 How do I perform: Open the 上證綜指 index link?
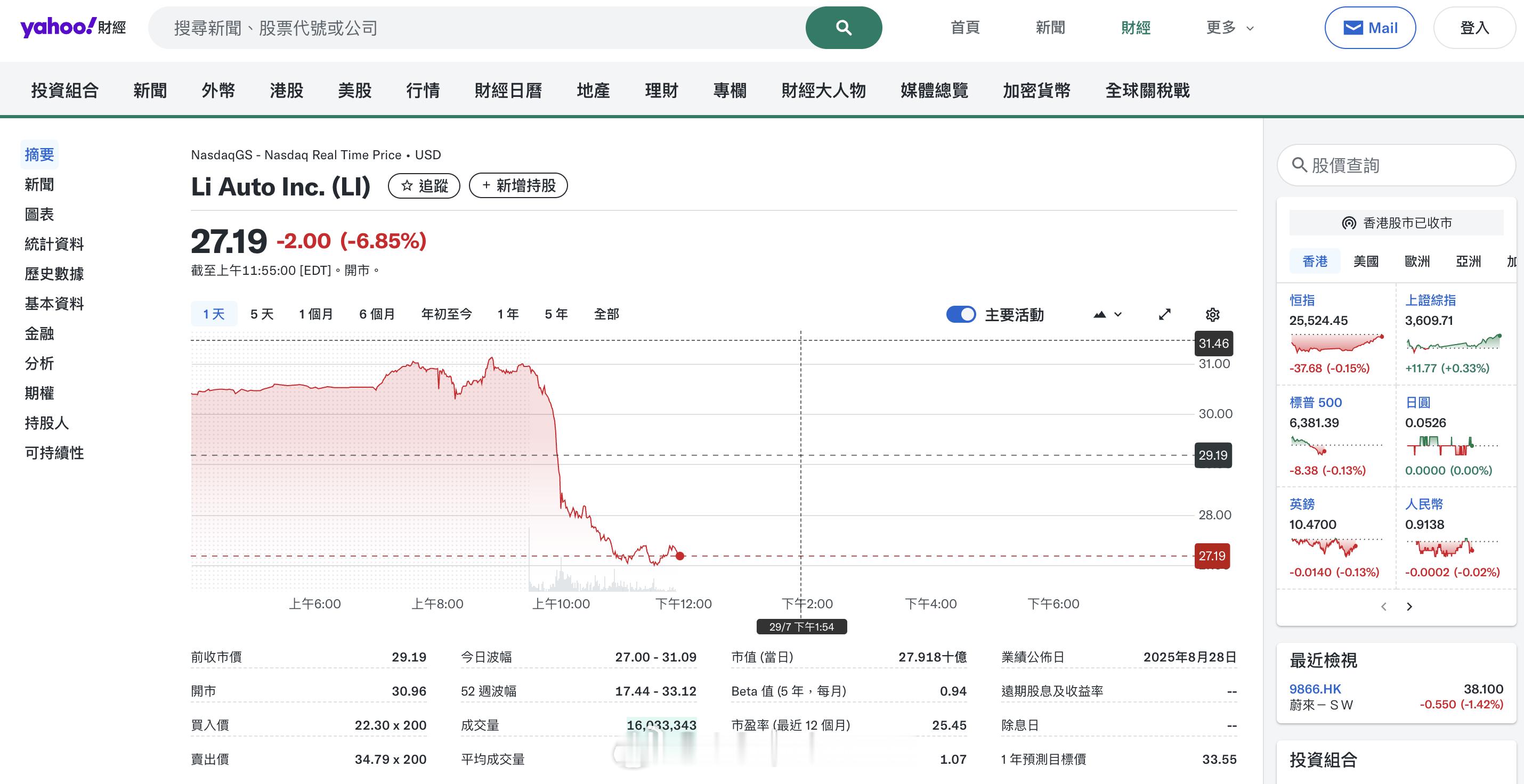point(1431,300)
